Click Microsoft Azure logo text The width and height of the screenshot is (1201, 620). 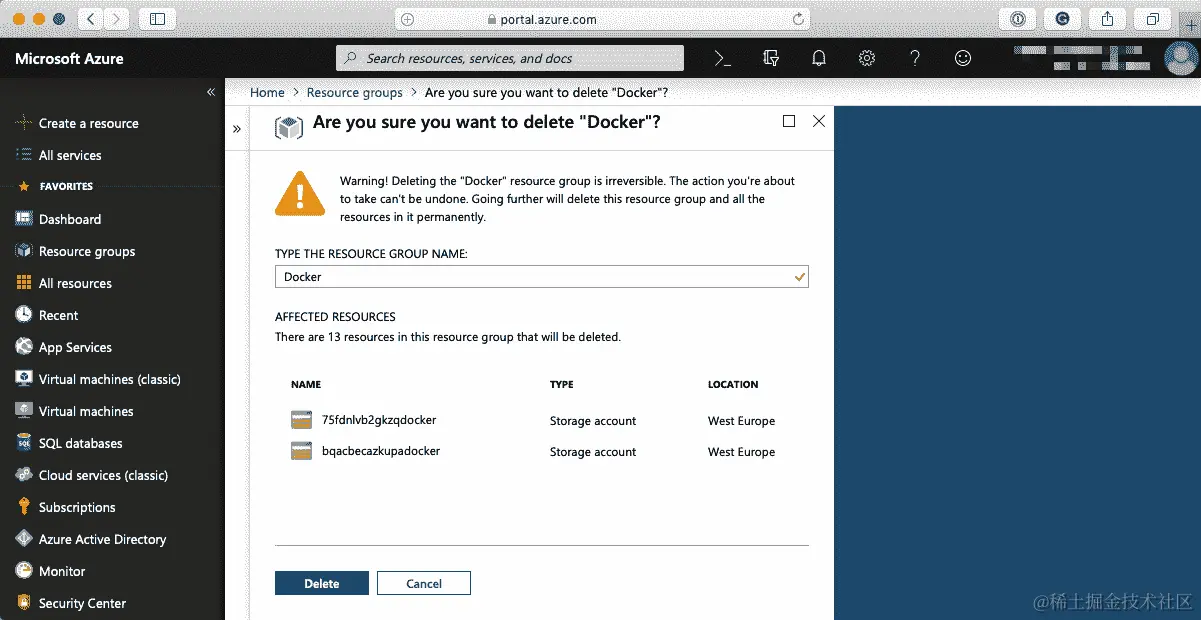pyautogui.click(x=69, y=59)
